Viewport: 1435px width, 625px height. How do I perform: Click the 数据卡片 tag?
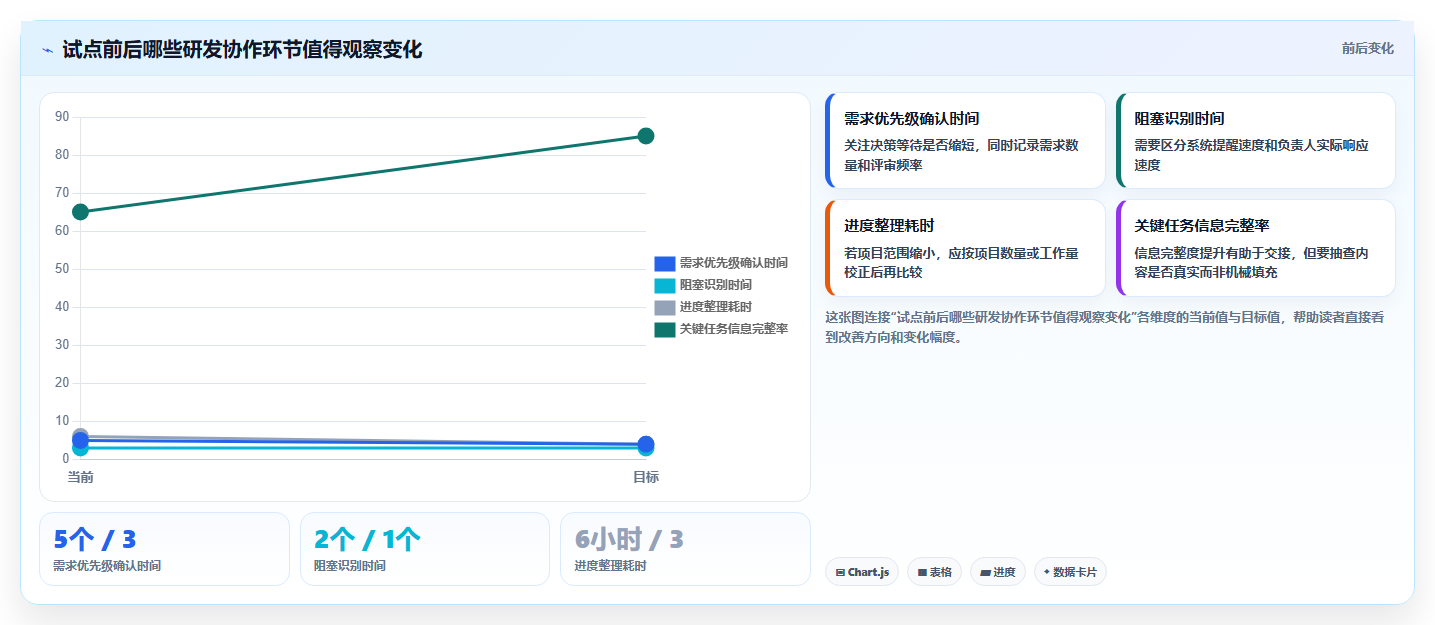pyautogui.click(x=1070, y=572)
